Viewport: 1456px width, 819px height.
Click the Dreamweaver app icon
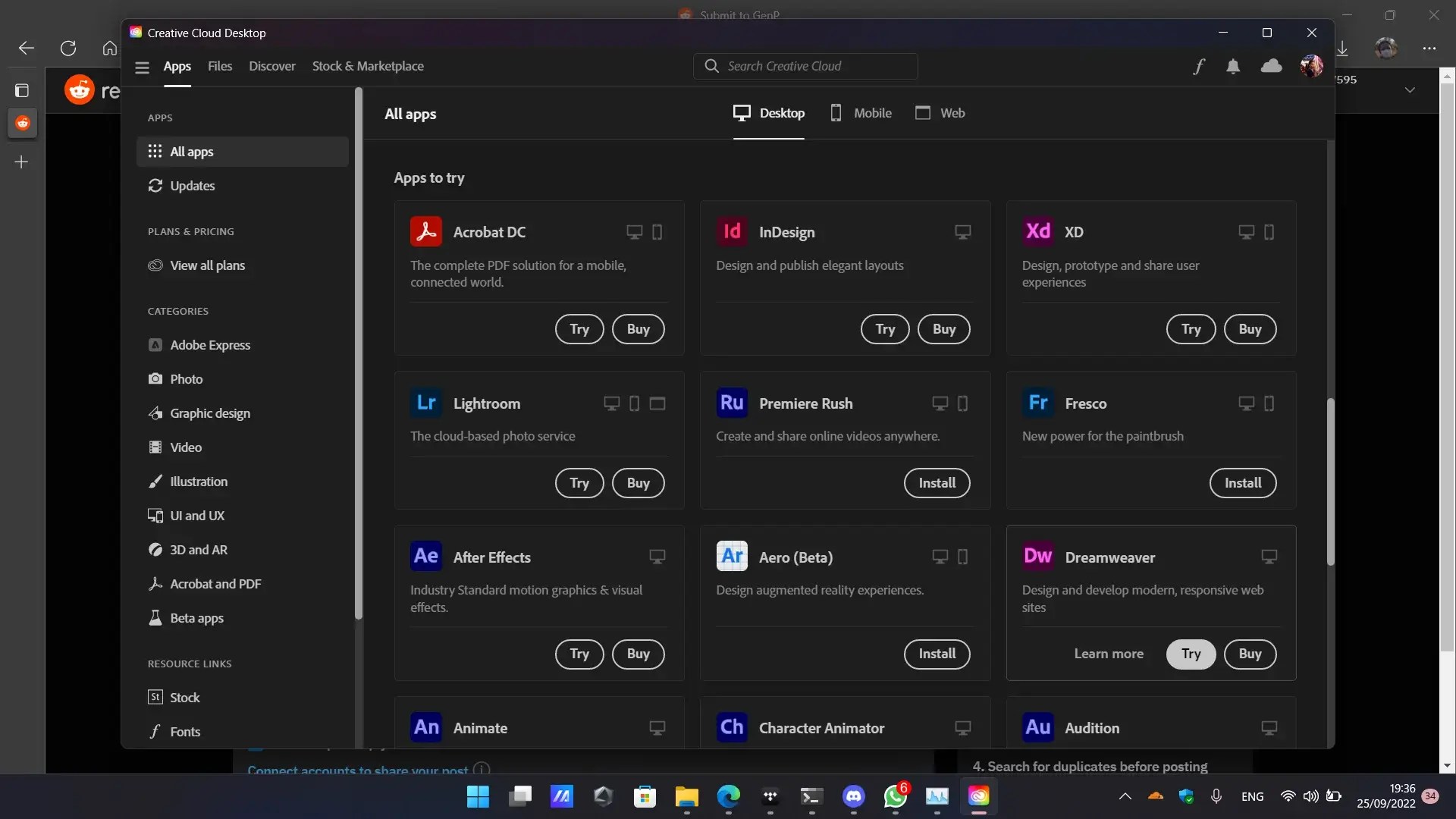click(1038, 557)
